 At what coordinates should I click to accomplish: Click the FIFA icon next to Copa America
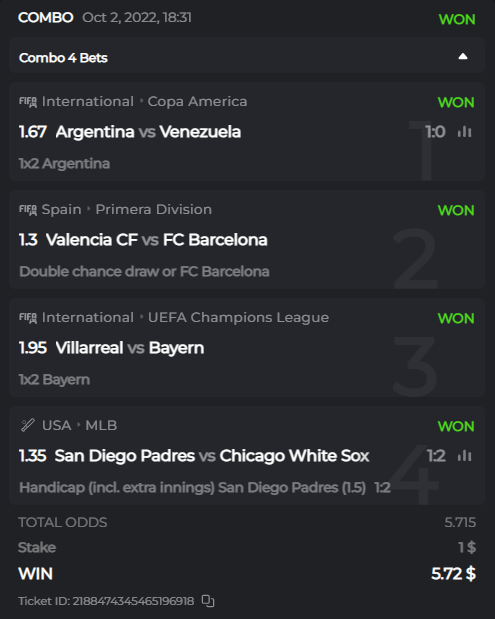click(28, 102)
